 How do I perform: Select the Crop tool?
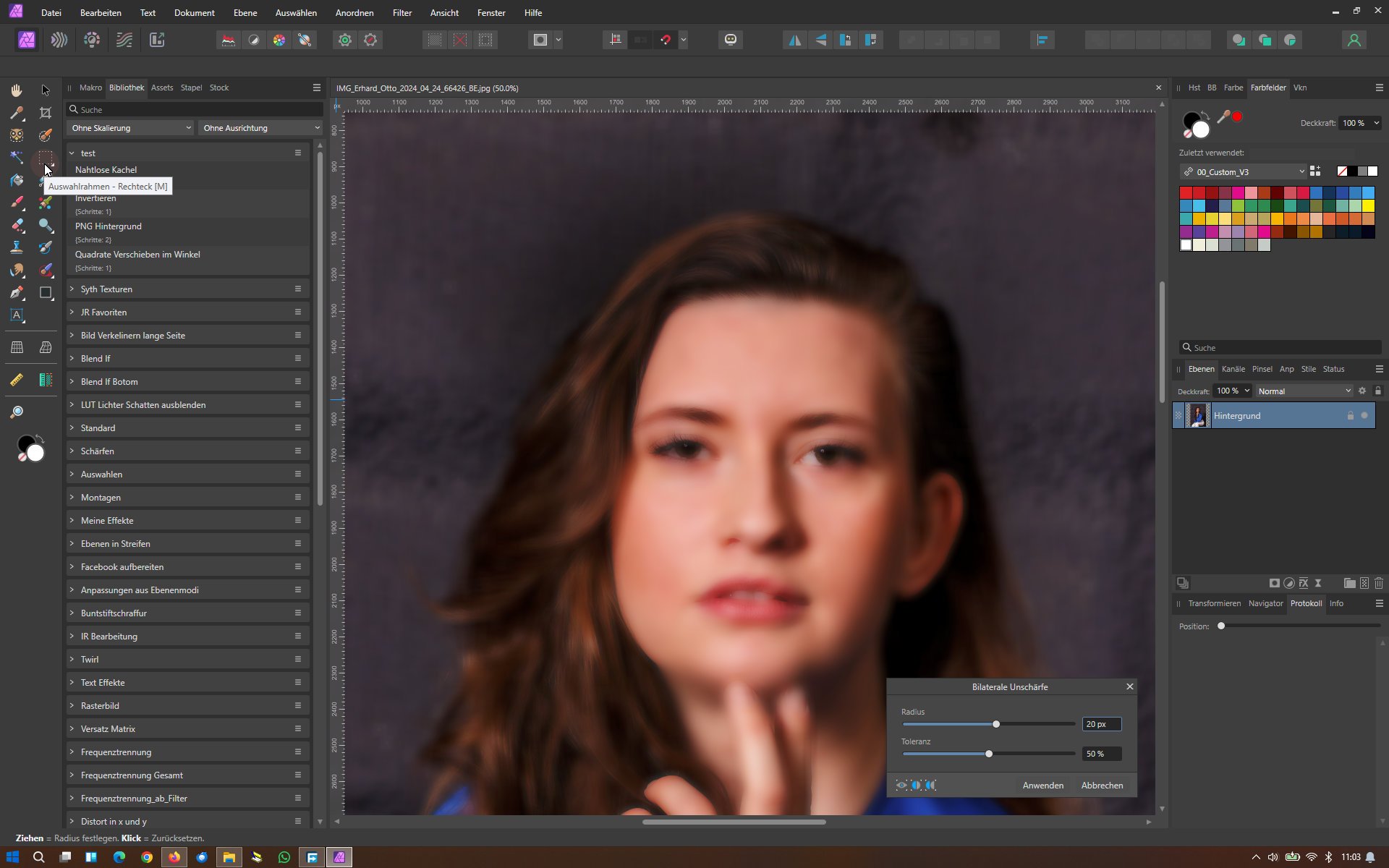coord(46,113)
